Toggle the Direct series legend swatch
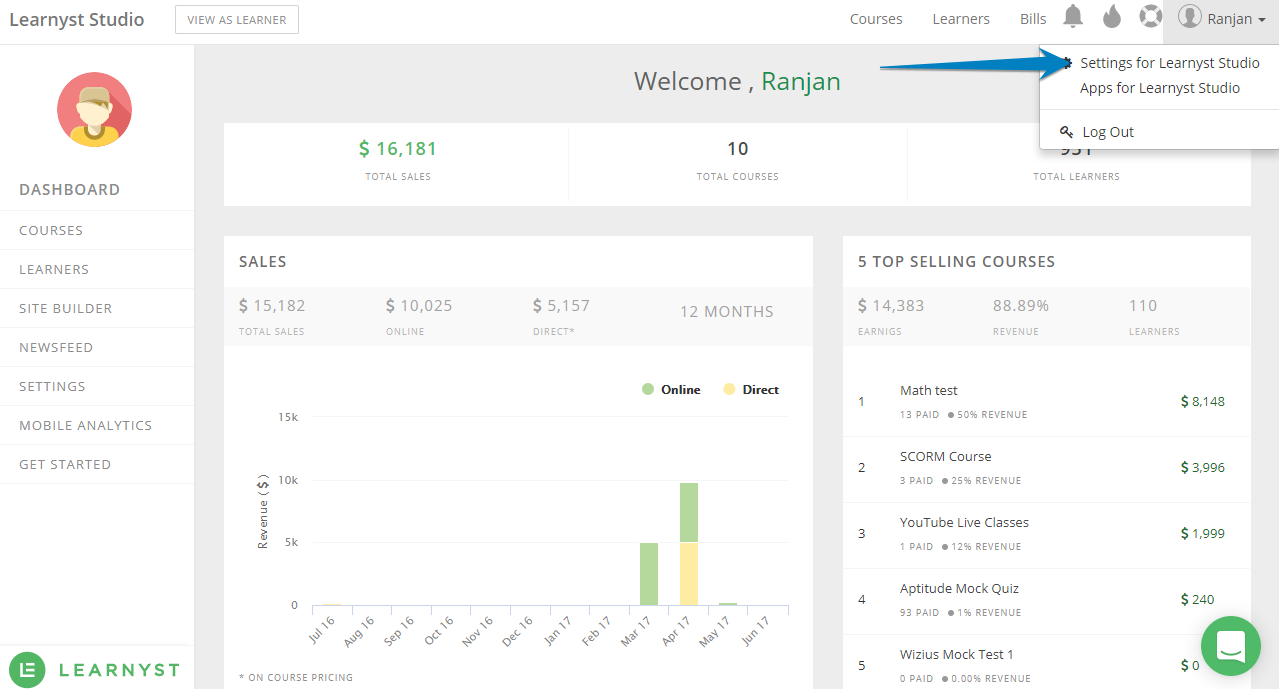The image size is (1279, 689). (730, 390)
